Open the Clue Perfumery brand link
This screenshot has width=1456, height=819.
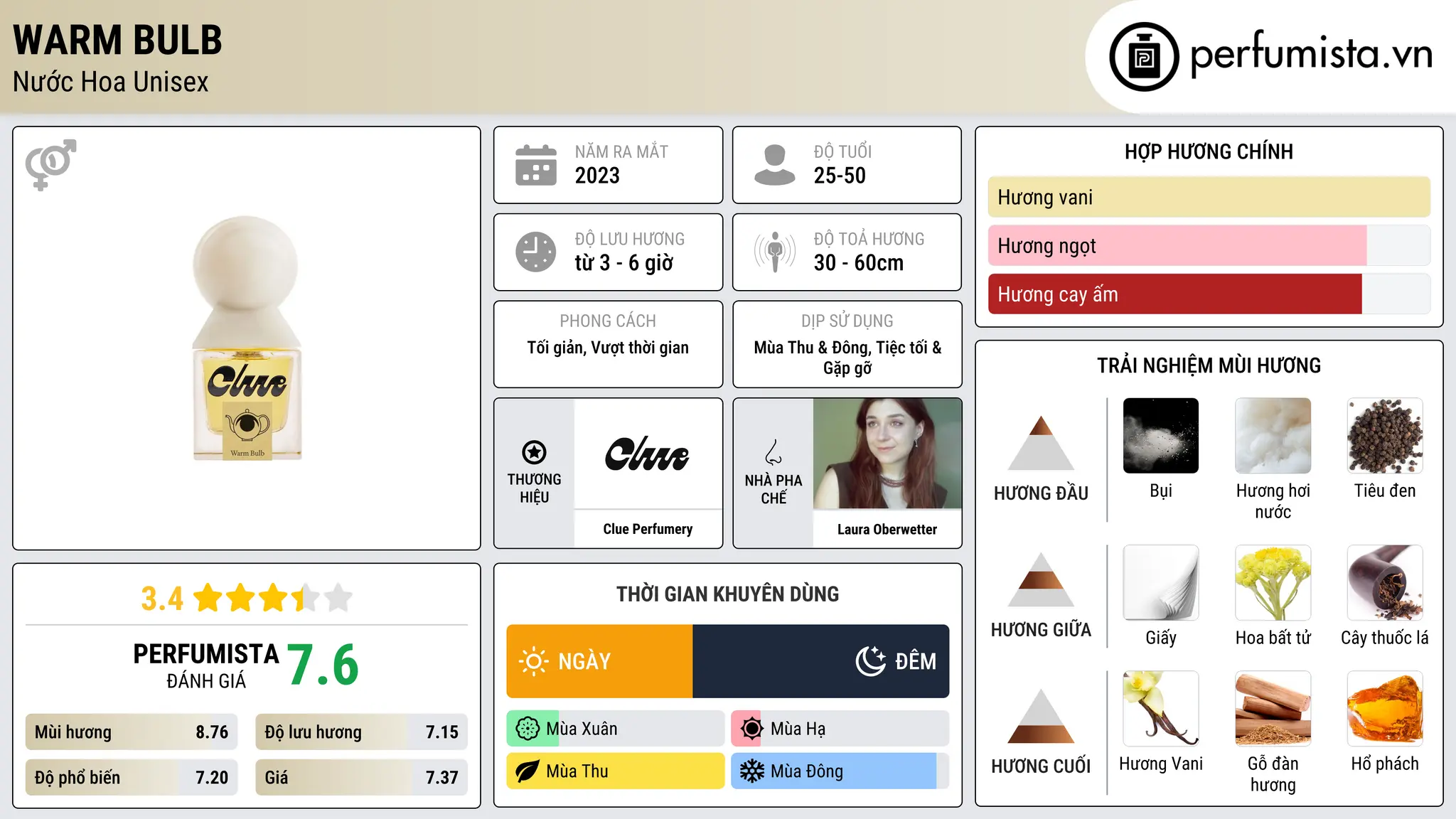648,529
